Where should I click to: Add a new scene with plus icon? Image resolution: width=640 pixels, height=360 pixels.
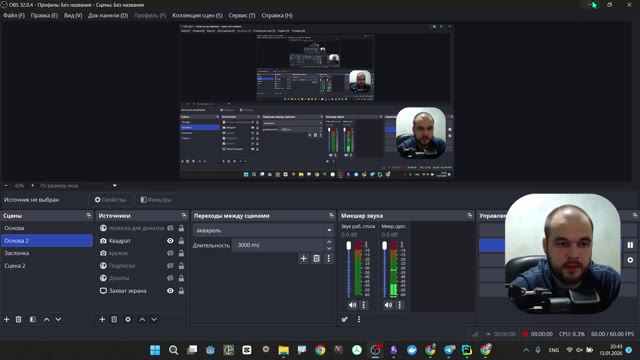[x=7, y=319]
